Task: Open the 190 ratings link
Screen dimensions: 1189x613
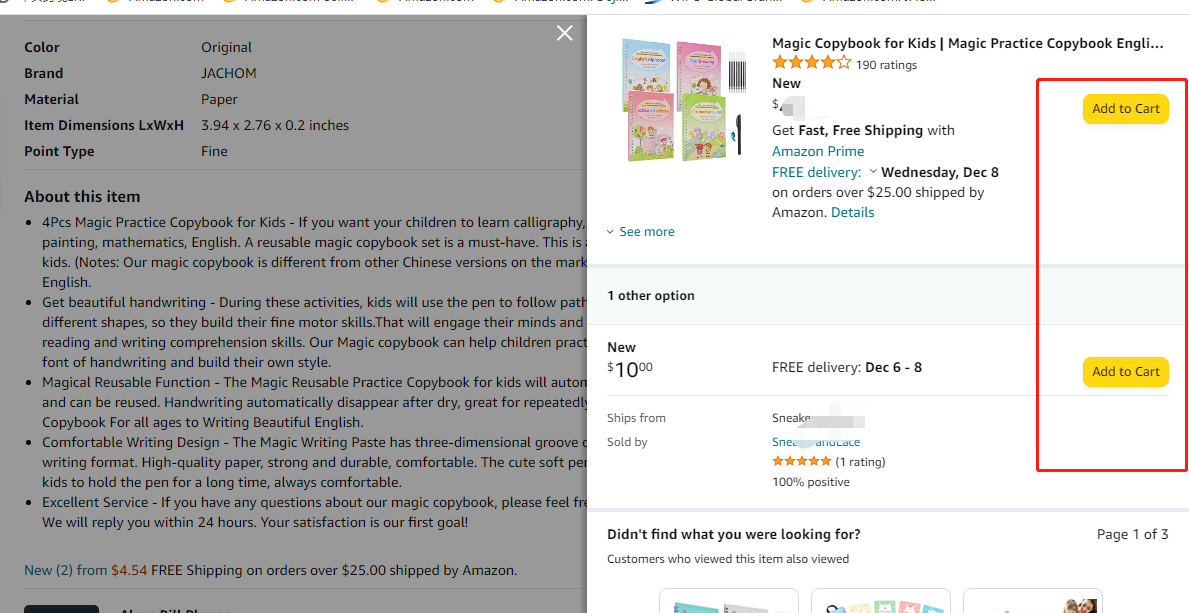Action: point(886,65)
